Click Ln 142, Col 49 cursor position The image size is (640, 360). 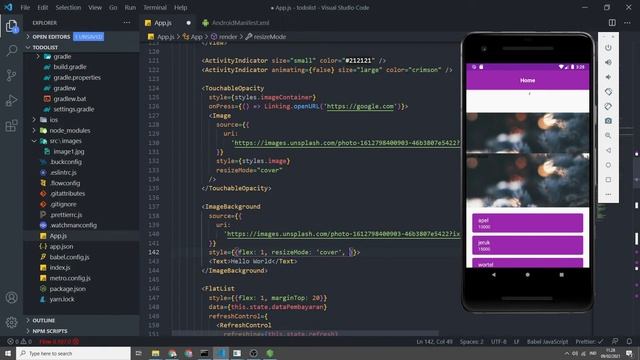click(x=434, y=341)
